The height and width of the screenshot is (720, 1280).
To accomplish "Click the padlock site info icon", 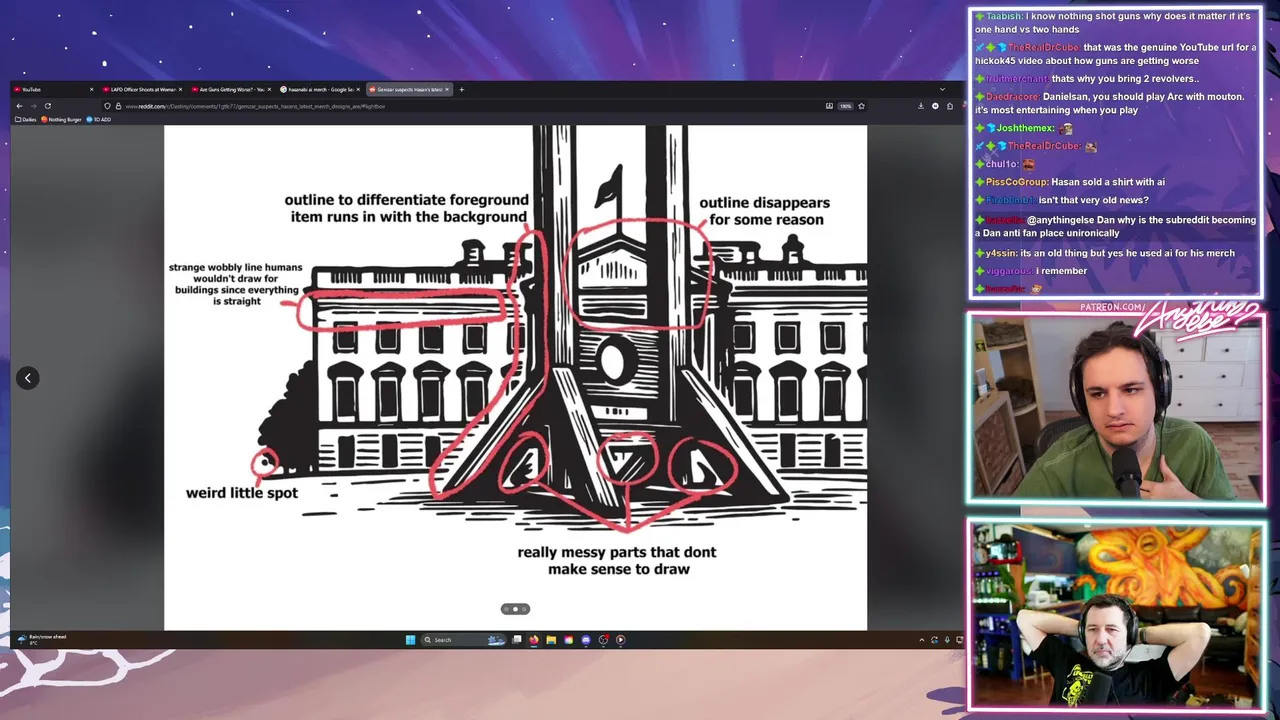I will pos(118,106).
